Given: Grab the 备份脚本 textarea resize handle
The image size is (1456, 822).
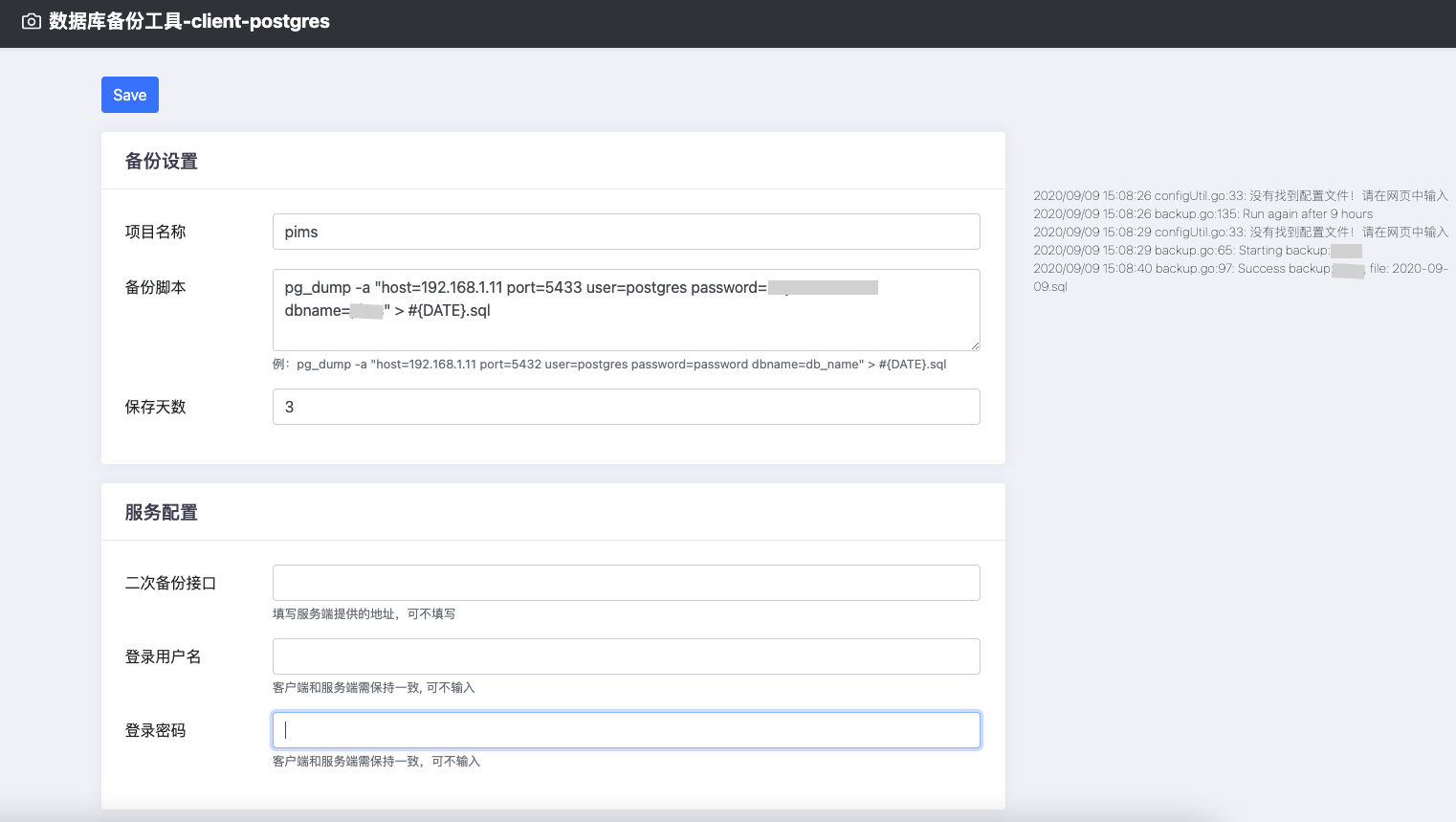Looking at the screenshot, I should (x=975, y=345).
